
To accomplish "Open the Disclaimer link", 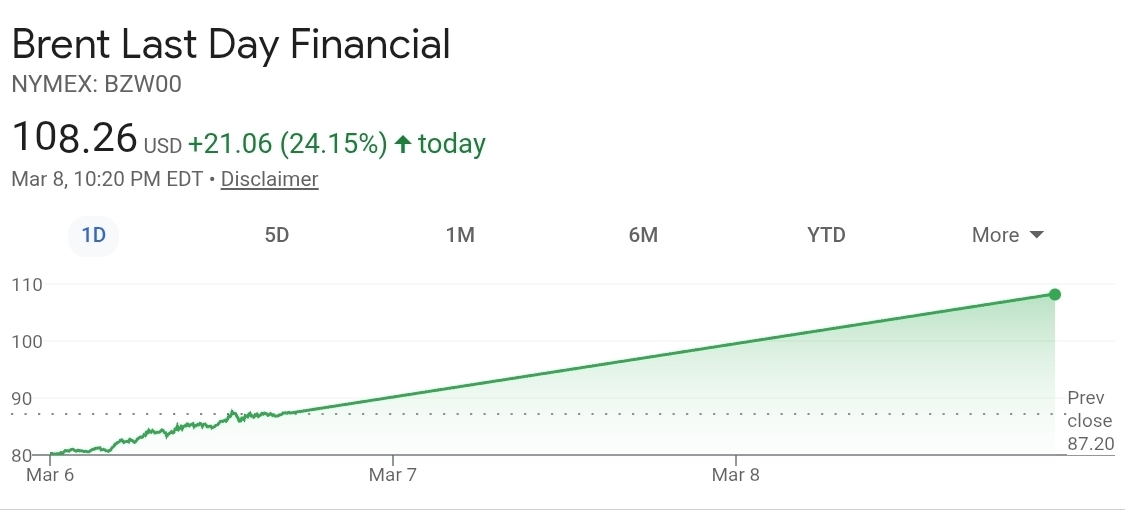I will (269, 180).
